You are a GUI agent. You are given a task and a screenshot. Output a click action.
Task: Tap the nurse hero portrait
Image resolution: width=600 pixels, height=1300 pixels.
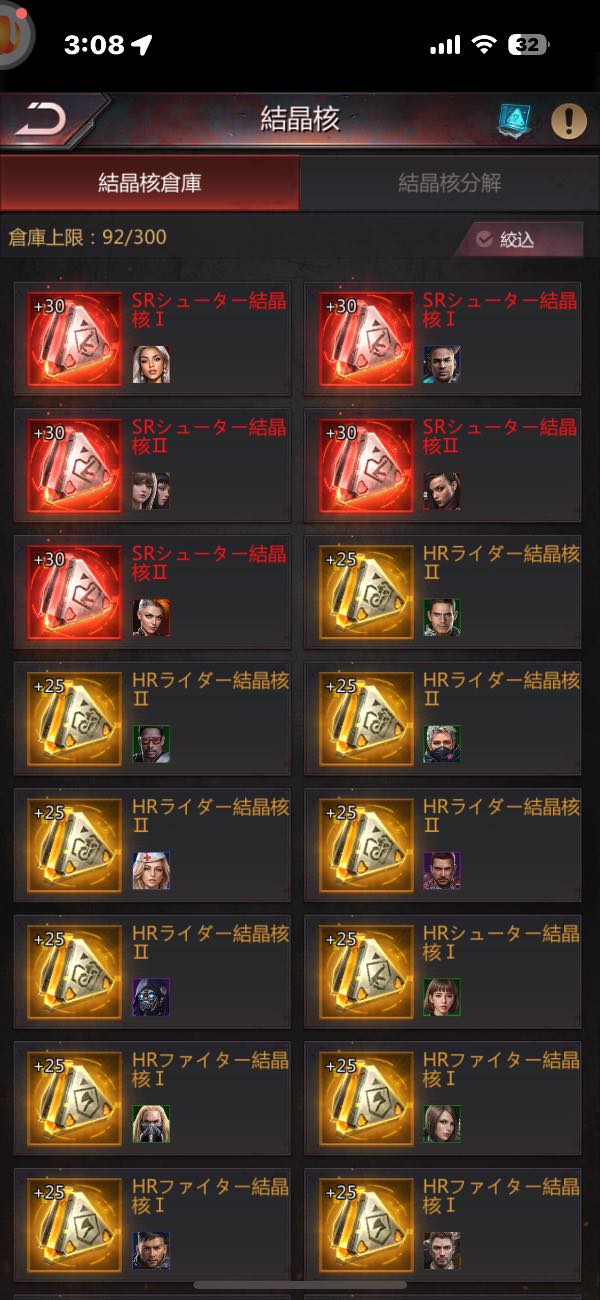tap(152, 870)
